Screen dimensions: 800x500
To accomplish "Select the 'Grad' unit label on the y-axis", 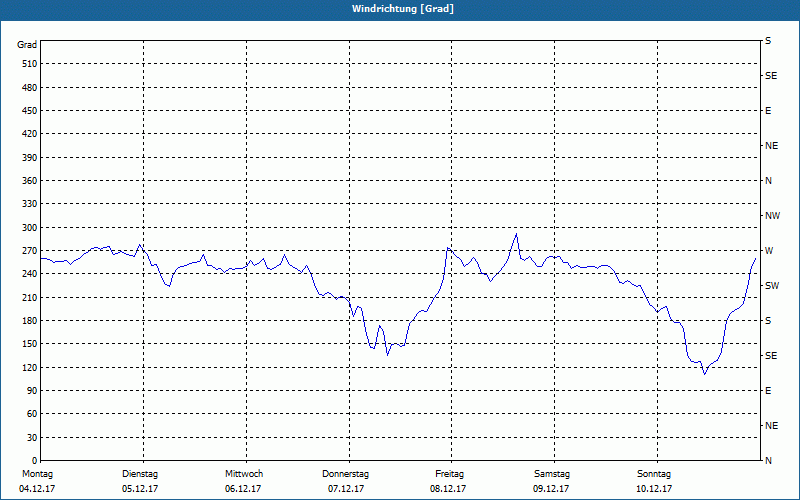I will (27, 45).
